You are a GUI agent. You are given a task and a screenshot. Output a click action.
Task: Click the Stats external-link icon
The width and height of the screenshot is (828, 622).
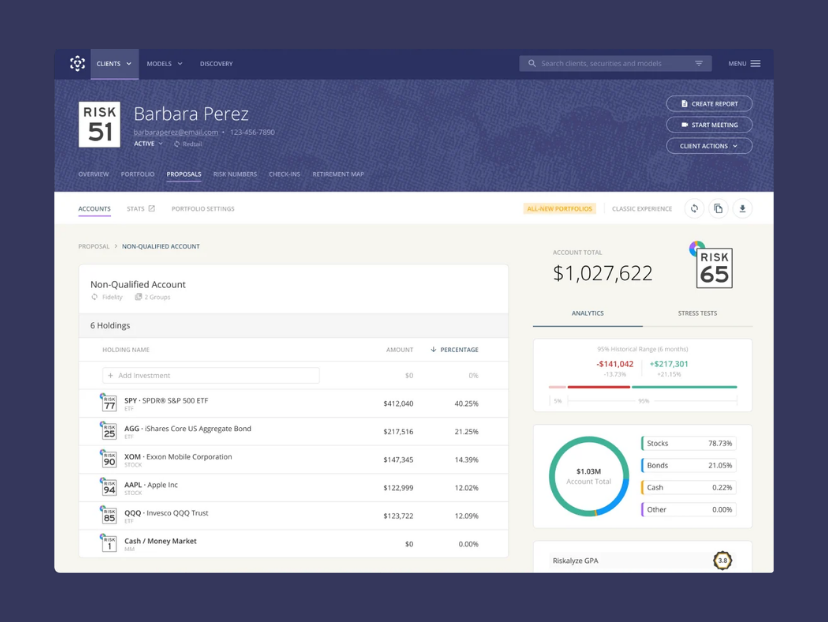(152, 209)
